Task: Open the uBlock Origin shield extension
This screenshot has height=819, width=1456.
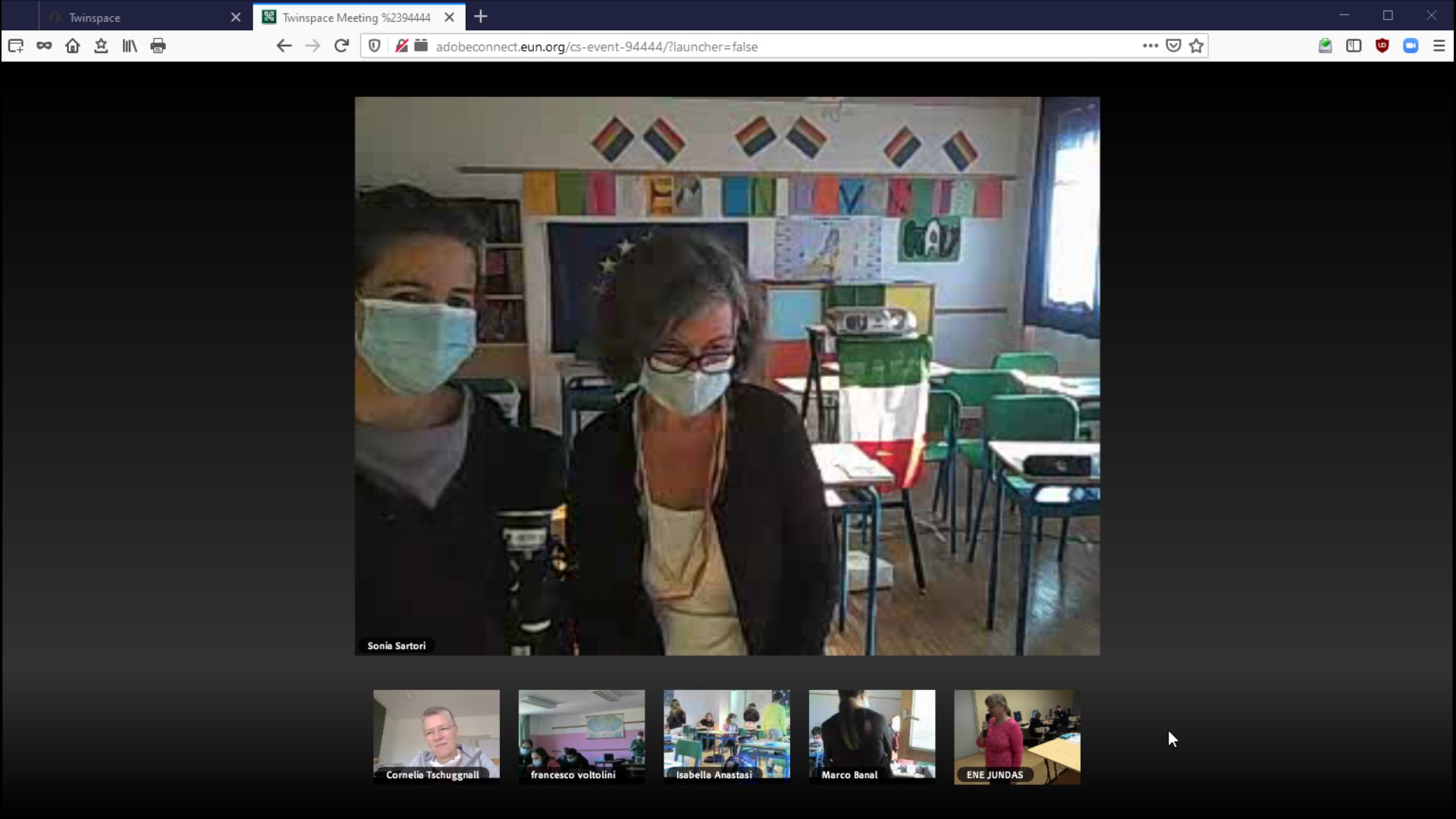Action: coord(1382,45)
